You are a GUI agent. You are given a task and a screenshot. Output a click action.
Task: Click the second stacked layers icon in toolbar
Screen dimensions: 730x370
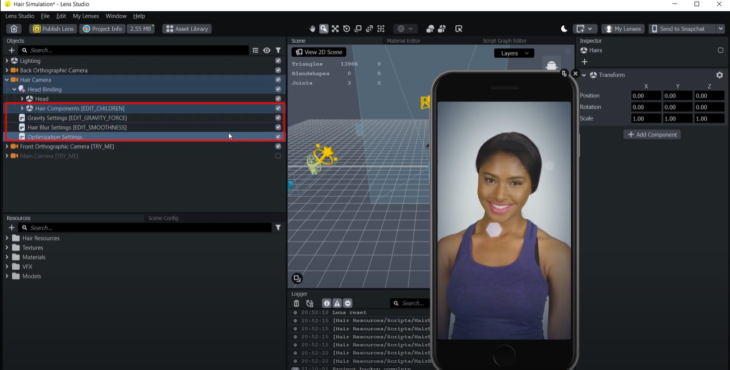[x=441, y=29]
